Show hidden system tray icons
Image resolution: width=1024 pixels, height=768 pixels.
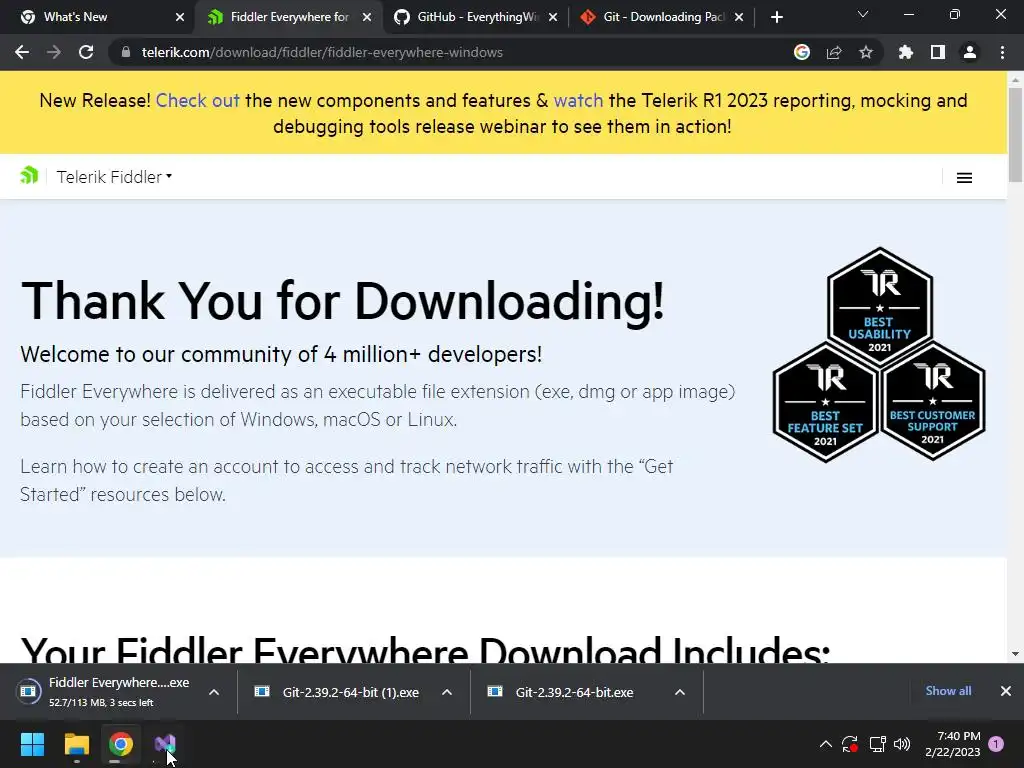tap(825, 744)
